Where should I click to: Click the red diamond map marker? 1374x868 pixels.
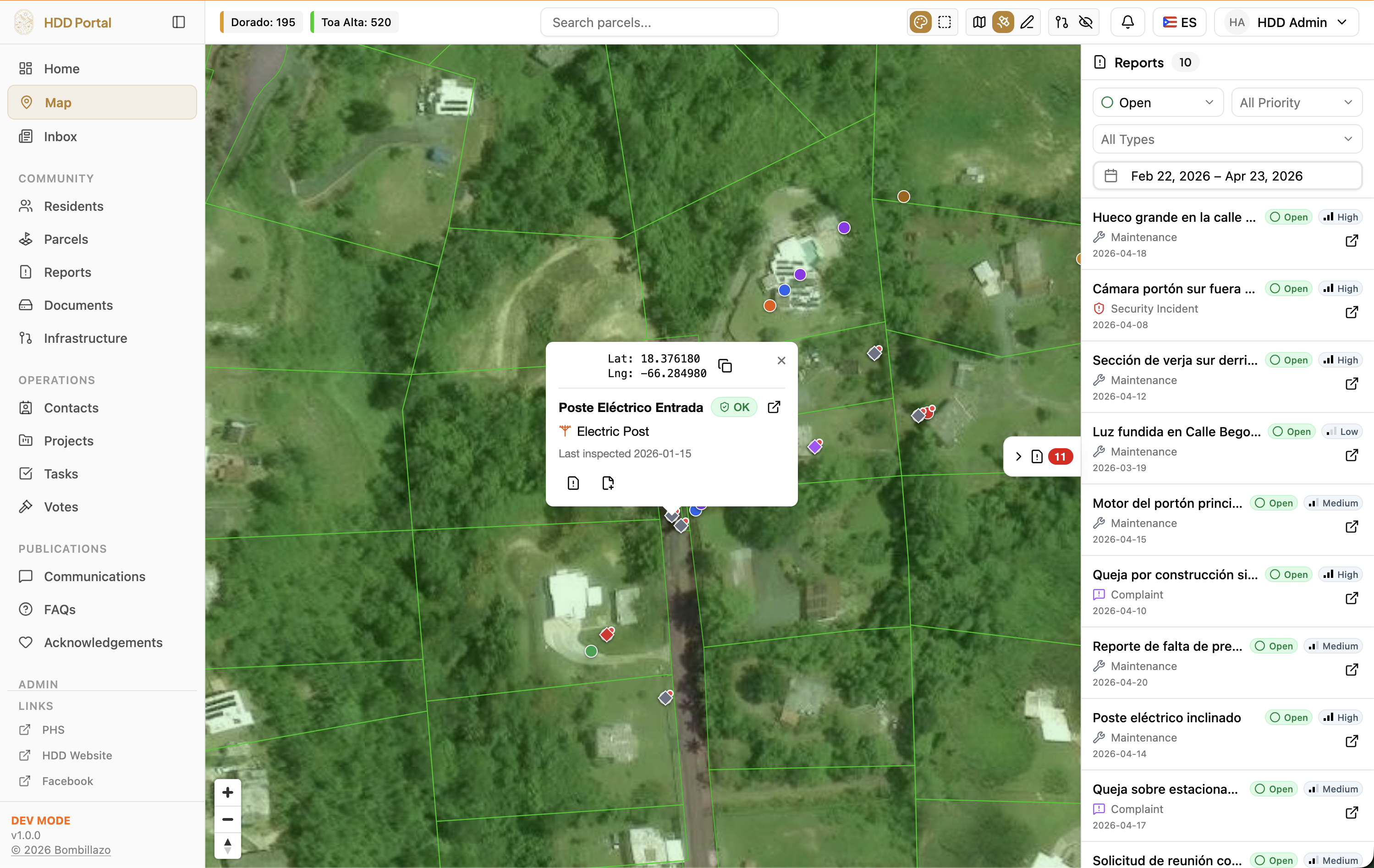point(606,634)
